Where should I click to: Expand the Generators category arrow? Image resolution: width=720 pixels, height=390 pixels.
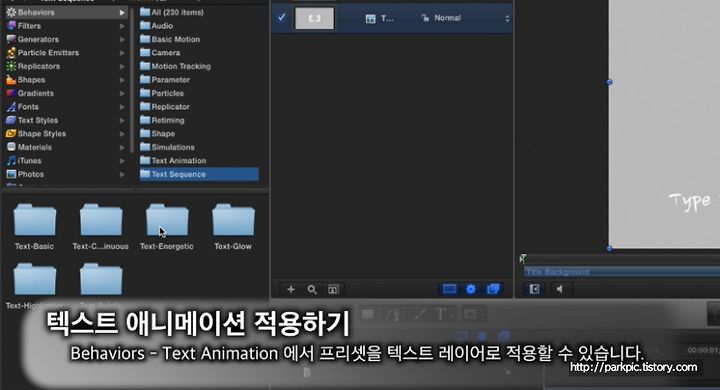tap(122, 39)
